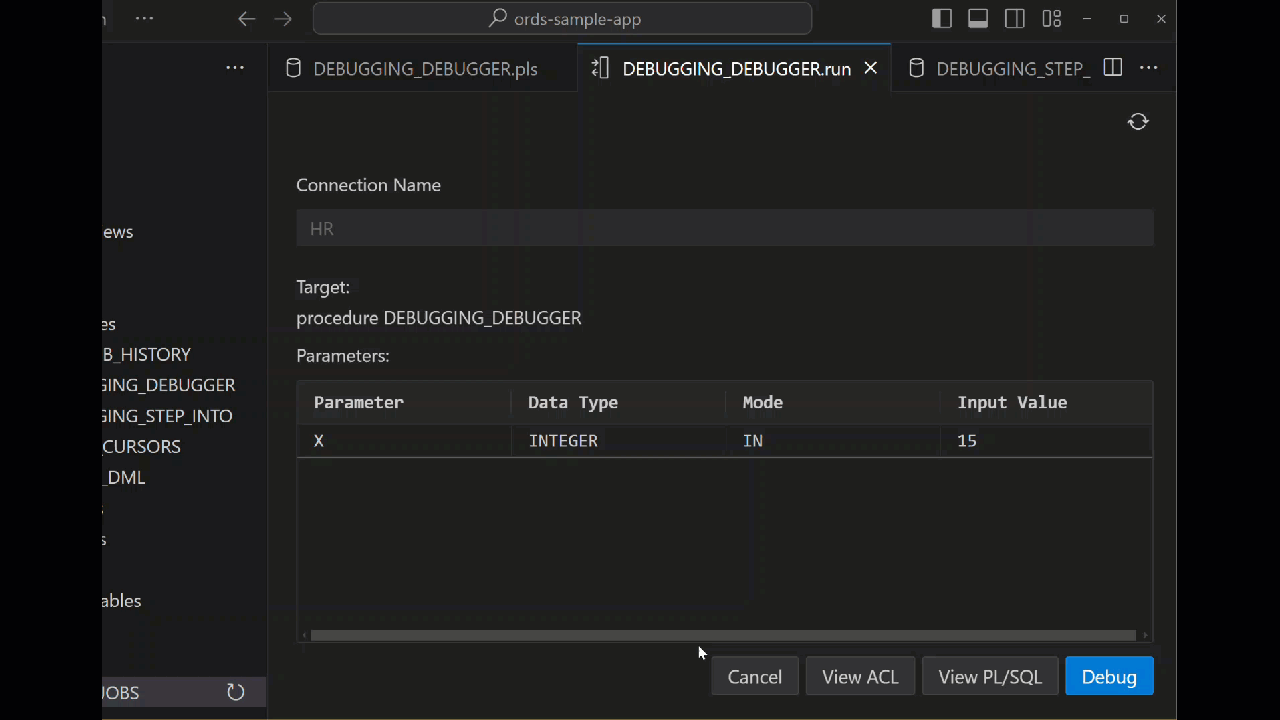Toggle the primary side bar layout icon
This screenshot has width=1280, height=720.
[941, 19]
